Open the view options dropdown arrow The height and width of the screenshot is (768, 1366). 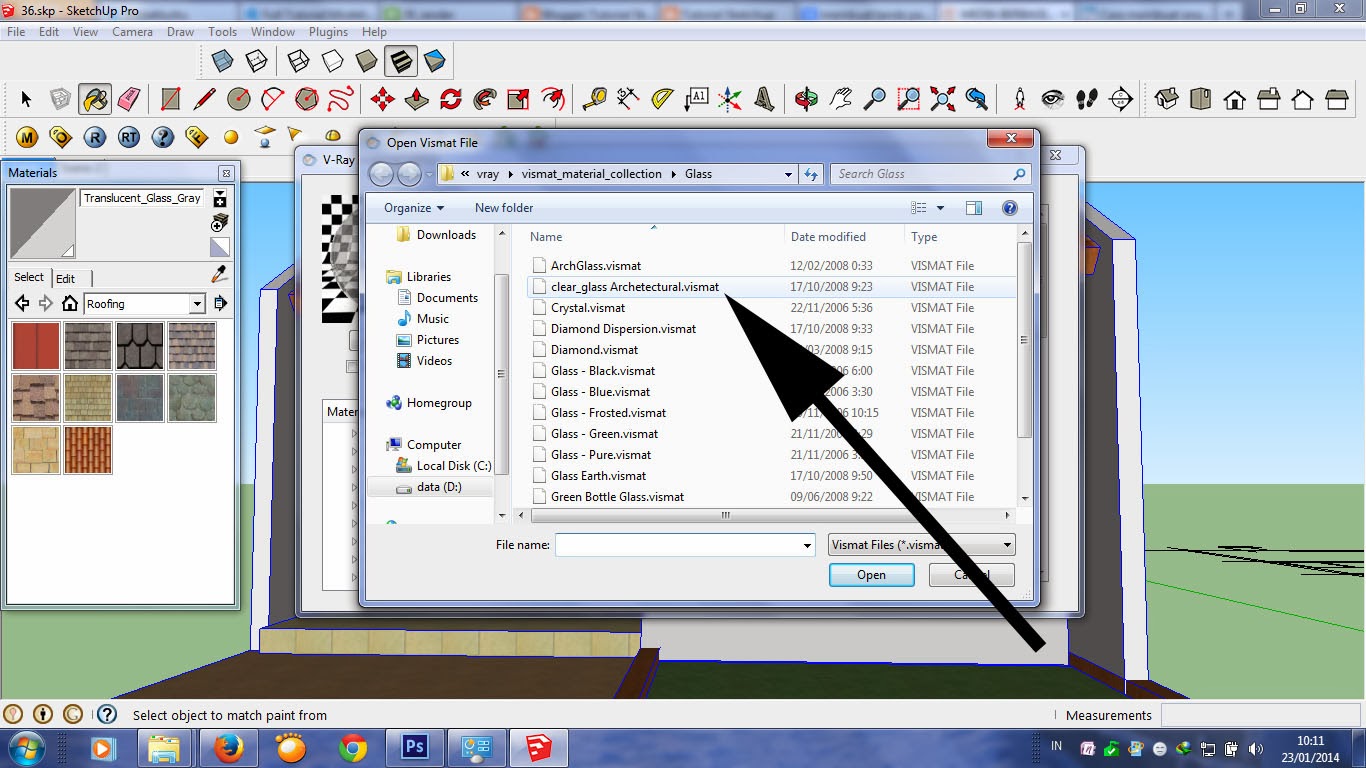point(941,208)
